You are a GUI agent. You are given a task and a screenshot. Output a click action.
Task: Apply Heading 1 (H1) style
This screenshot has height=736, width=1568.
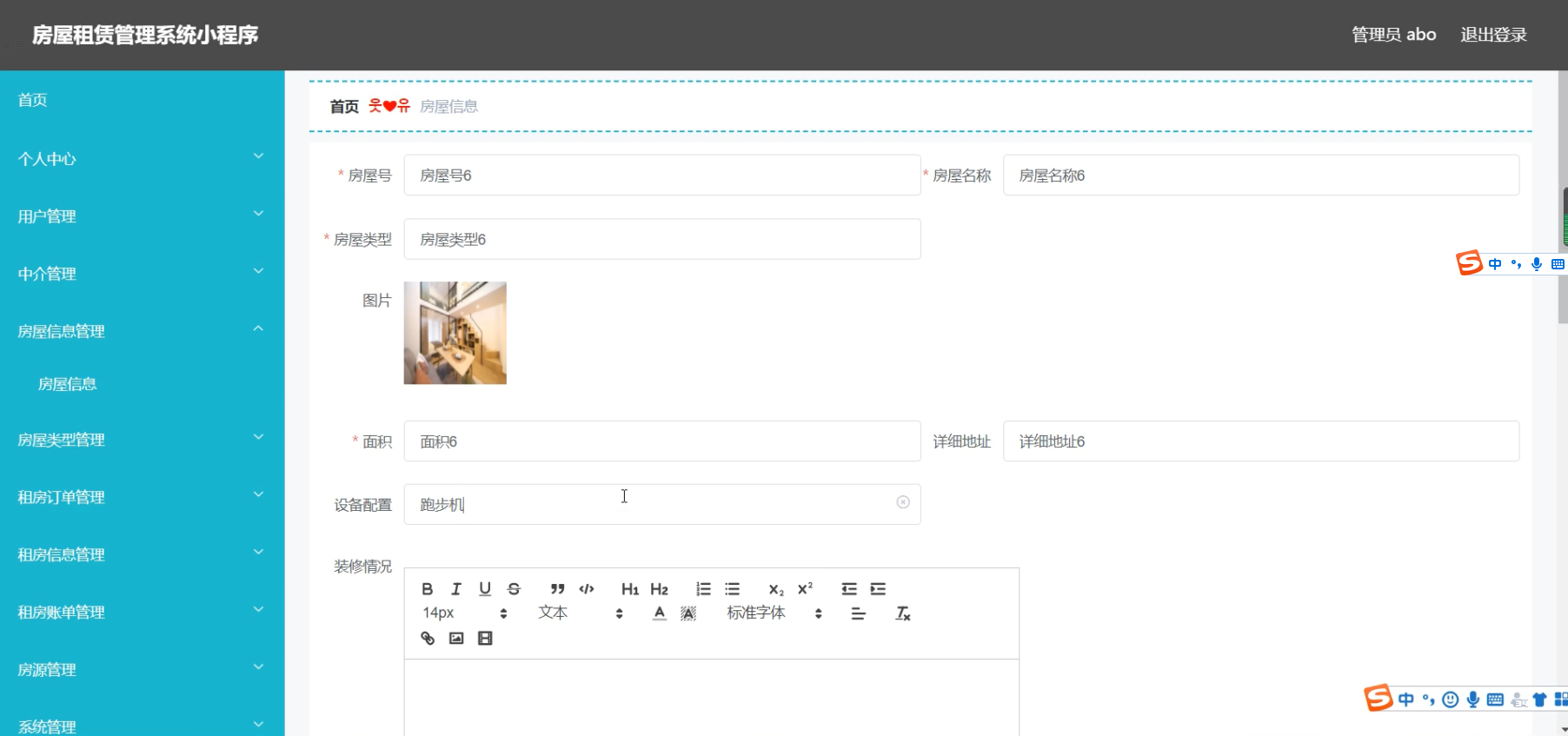tap(630, 589)
